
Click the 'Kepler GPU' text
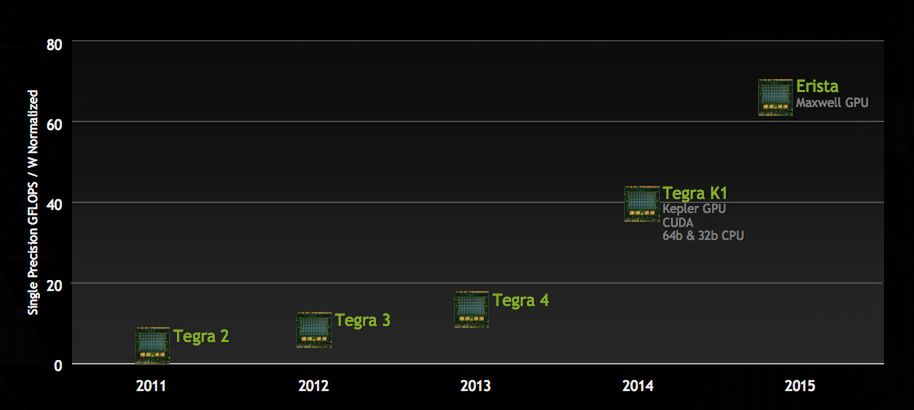[694, 208]
